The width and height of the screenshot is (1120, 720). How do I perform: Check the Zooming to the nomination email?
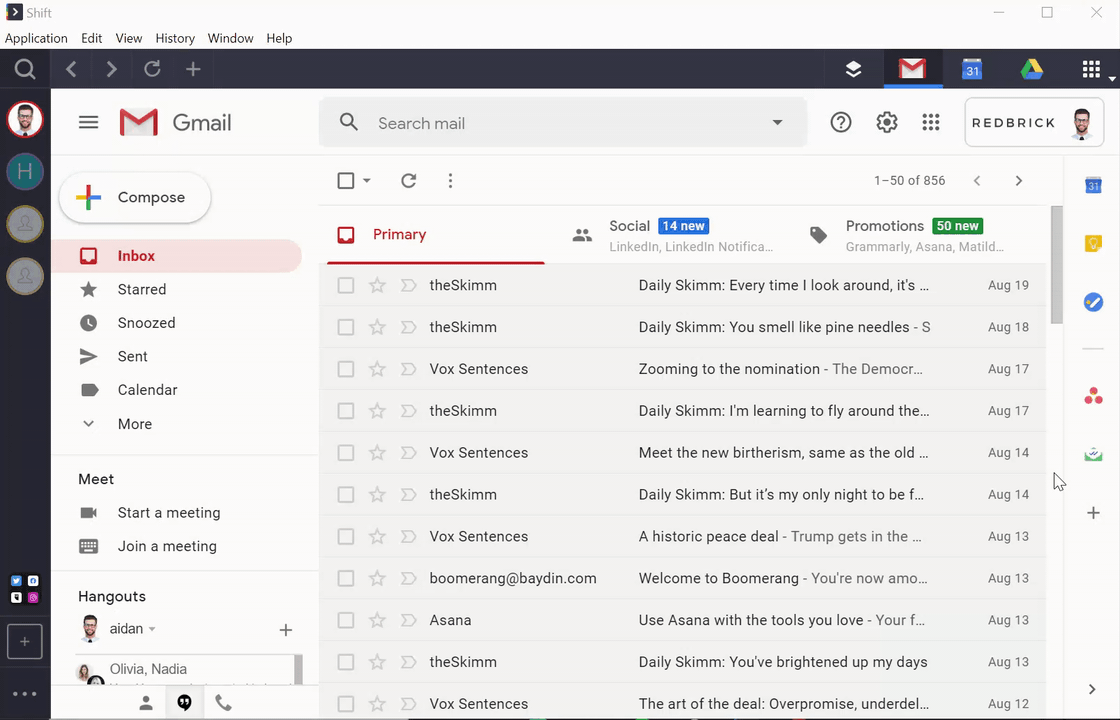pyautogui.click(x=346, y=369)
